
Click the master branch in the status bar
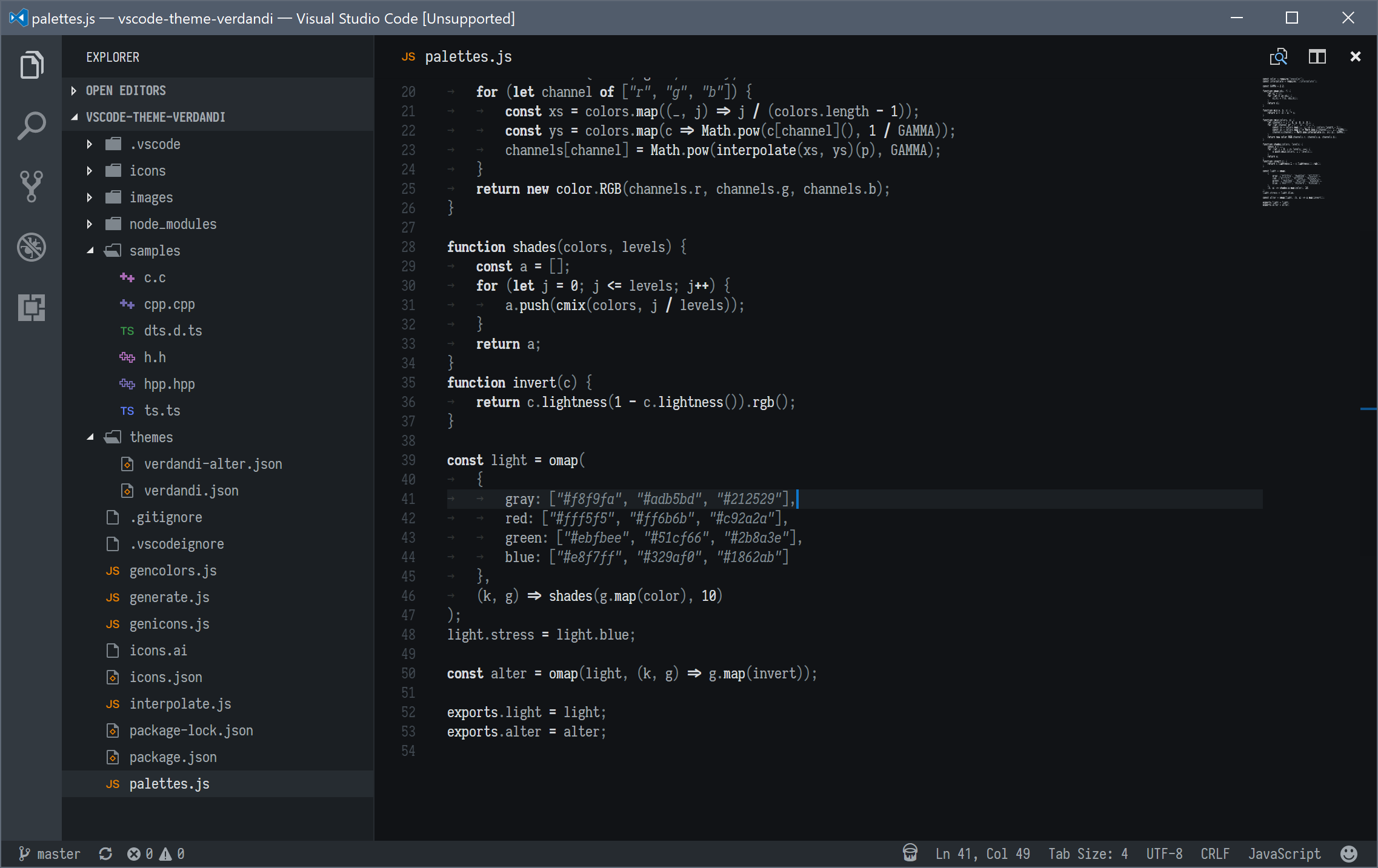[x=59, y=853]
